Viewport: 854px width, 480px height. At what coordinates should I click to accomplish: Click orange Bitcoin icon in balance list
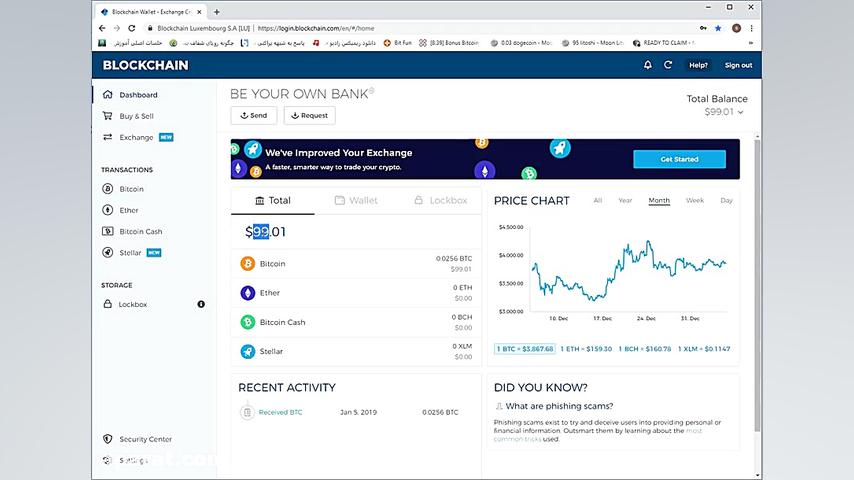[248, 264]
